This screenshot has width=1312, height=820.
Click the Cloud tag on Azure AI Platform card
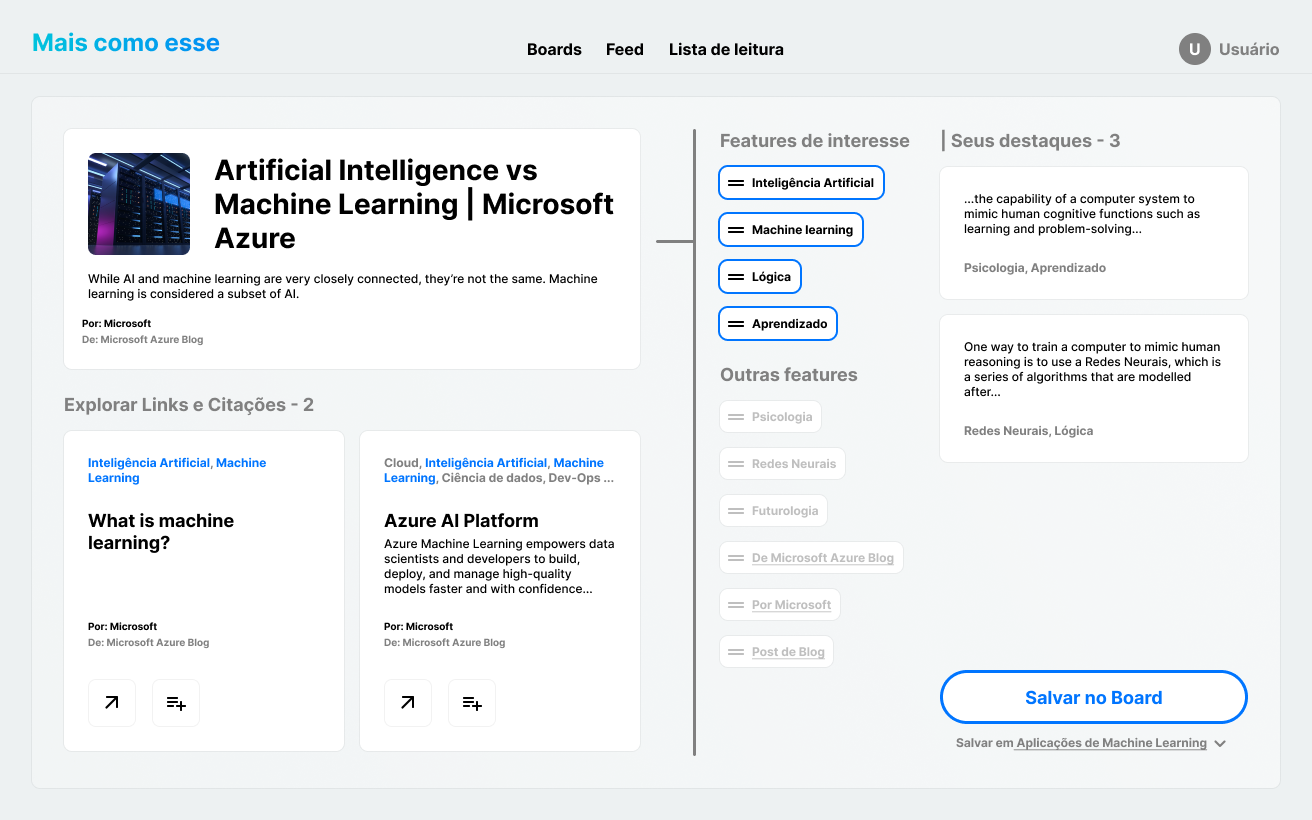401,463
